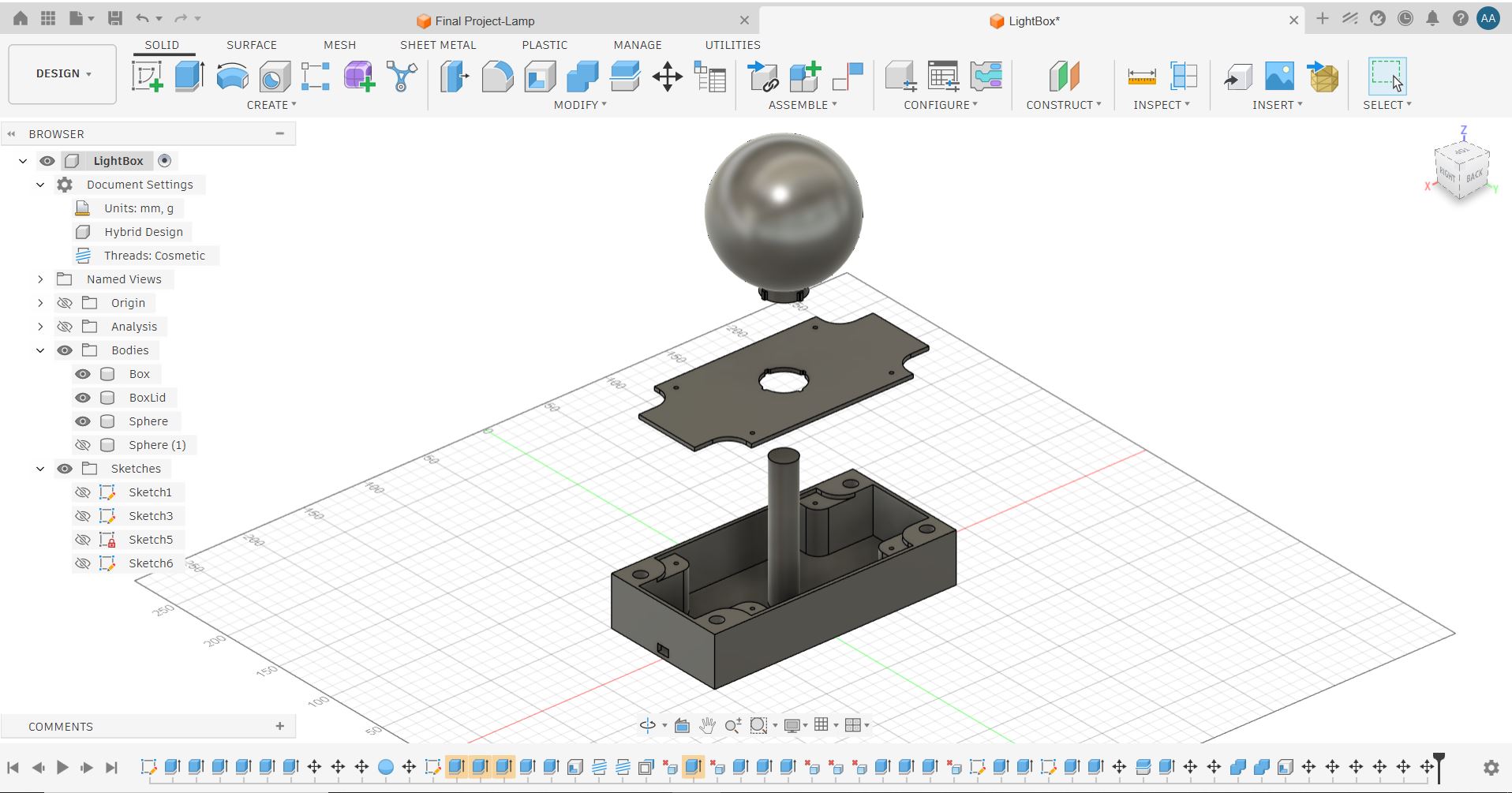
Task: Expand the Named Views folder
Action: point(41,279)
